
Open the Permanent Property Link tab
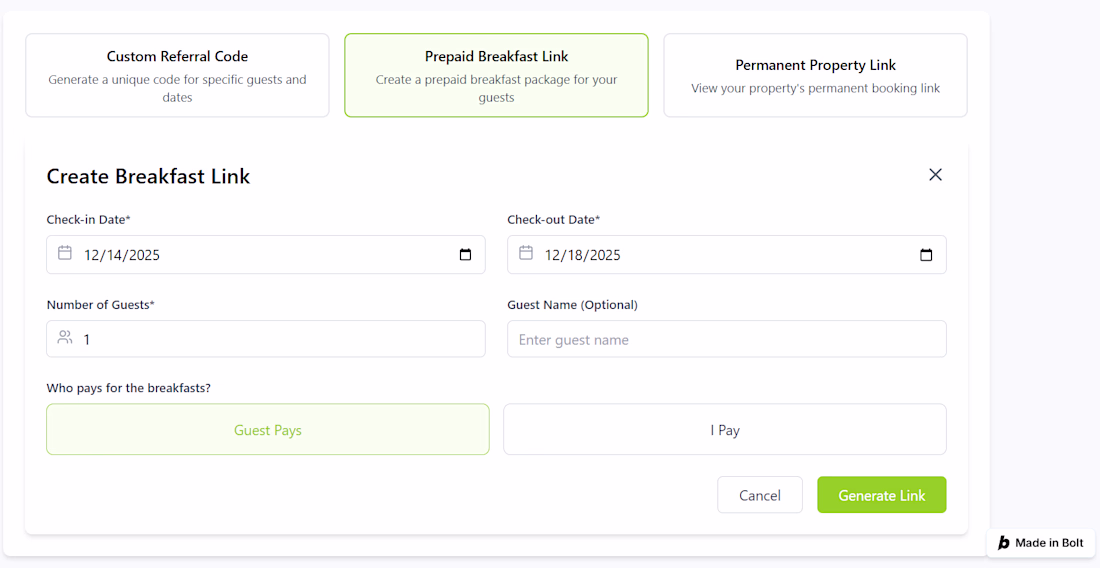coord(815,75)
